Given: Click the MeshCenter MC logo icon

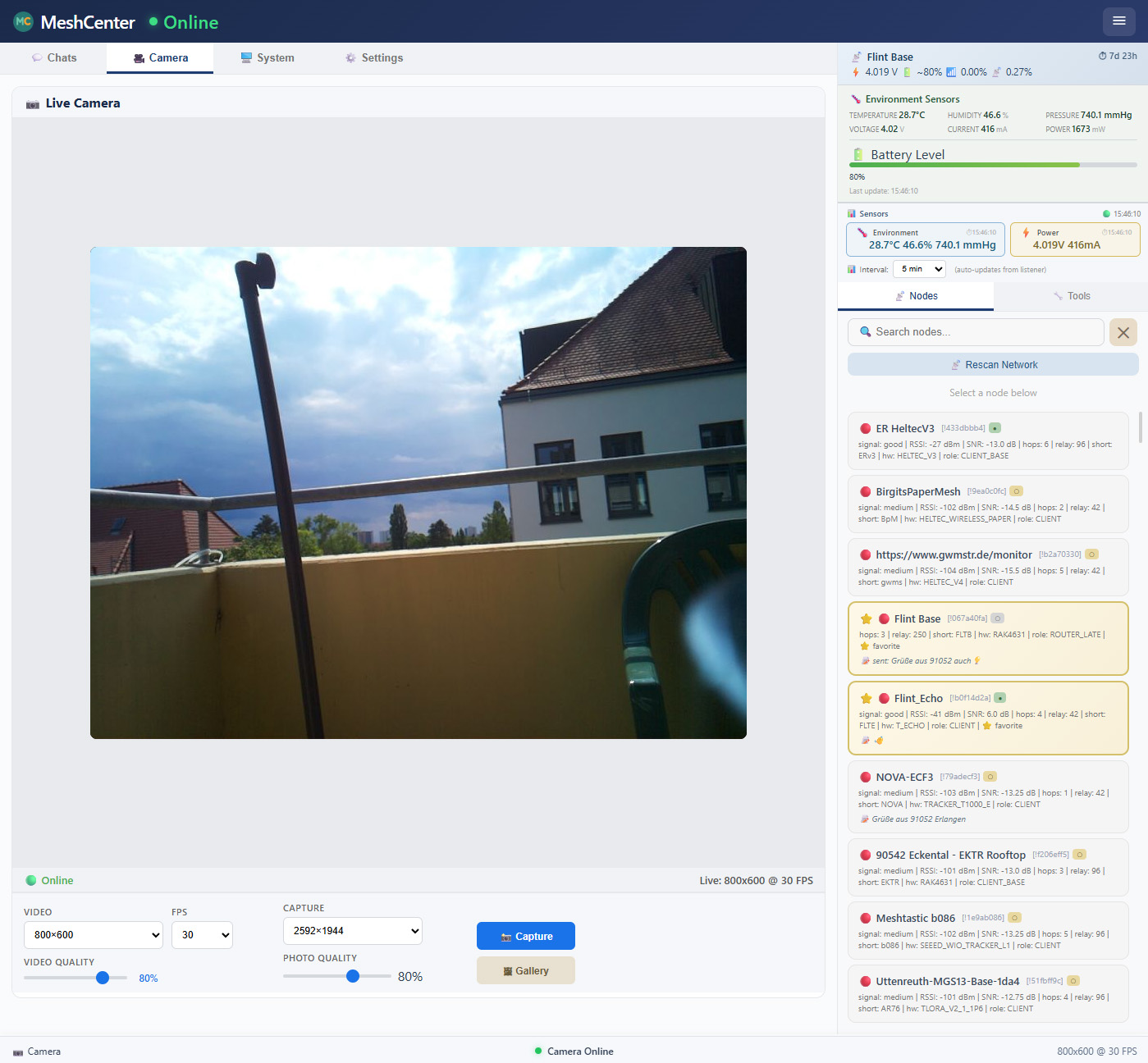Looking at the screenshot, I should [23, 21].
